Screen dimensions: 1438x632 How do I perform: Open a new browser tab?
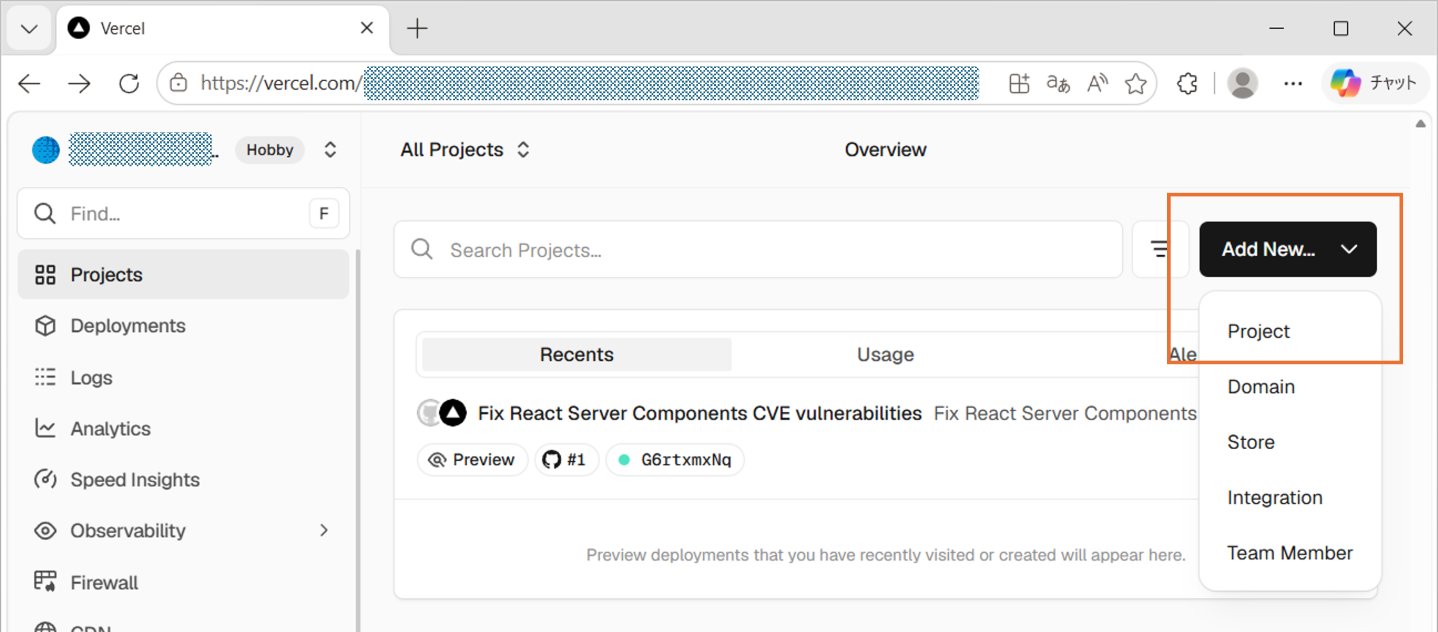pyautogui.click(x=417, y=28)
